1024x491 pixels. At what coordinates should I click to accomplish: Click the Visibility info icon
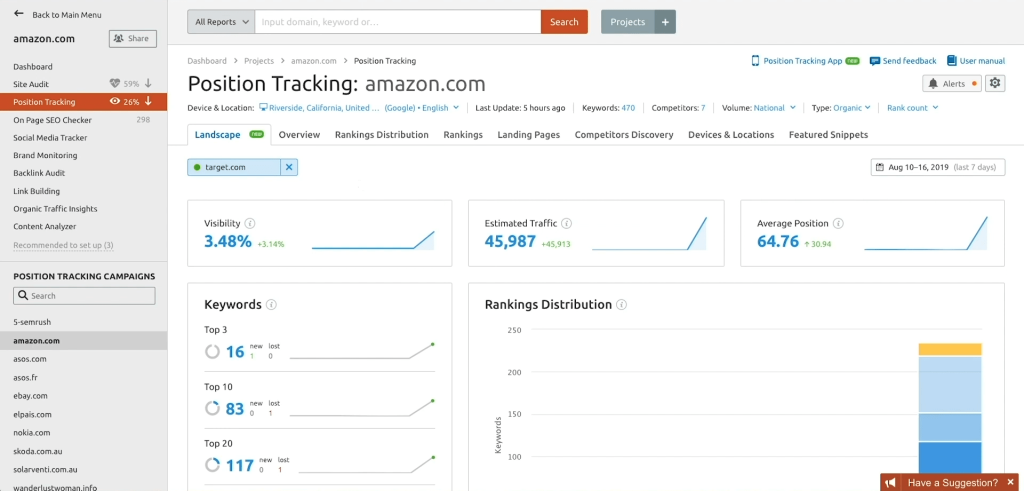click(x=250, y=224)
